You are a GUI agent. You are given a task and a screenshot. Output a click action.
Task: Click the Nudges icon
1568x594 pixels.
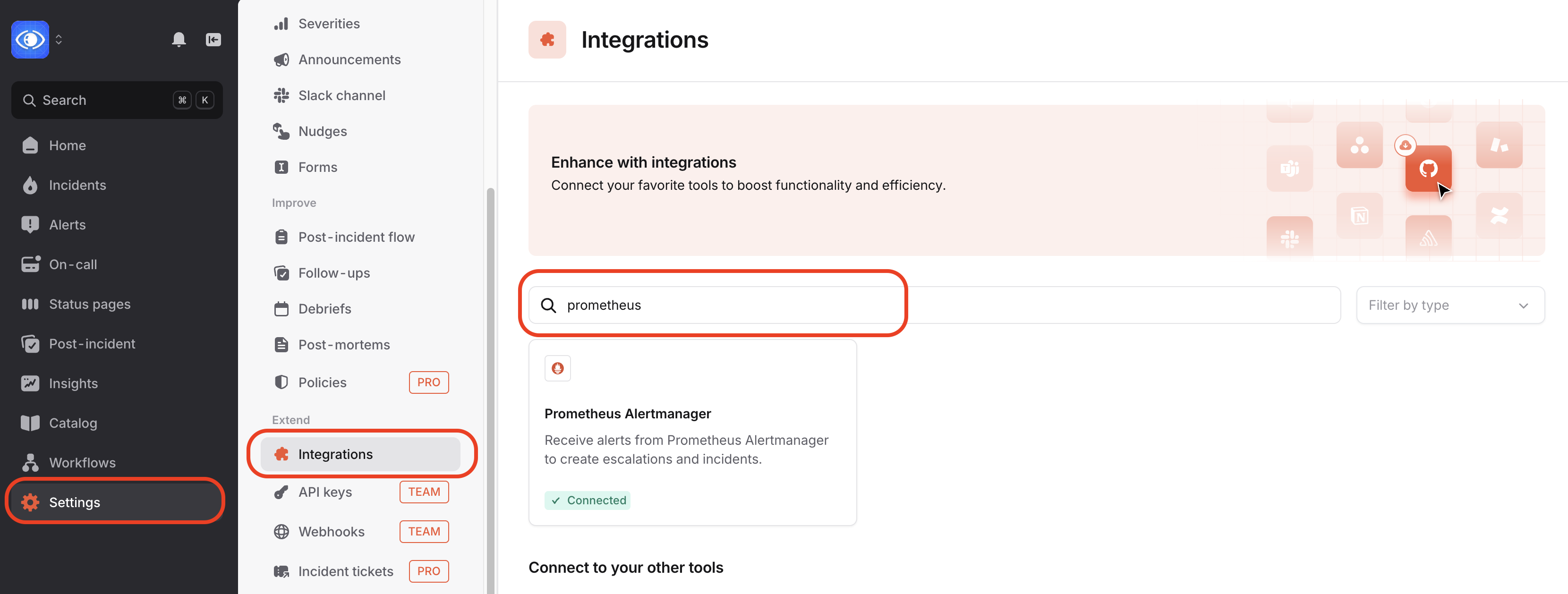click(281, 131)
